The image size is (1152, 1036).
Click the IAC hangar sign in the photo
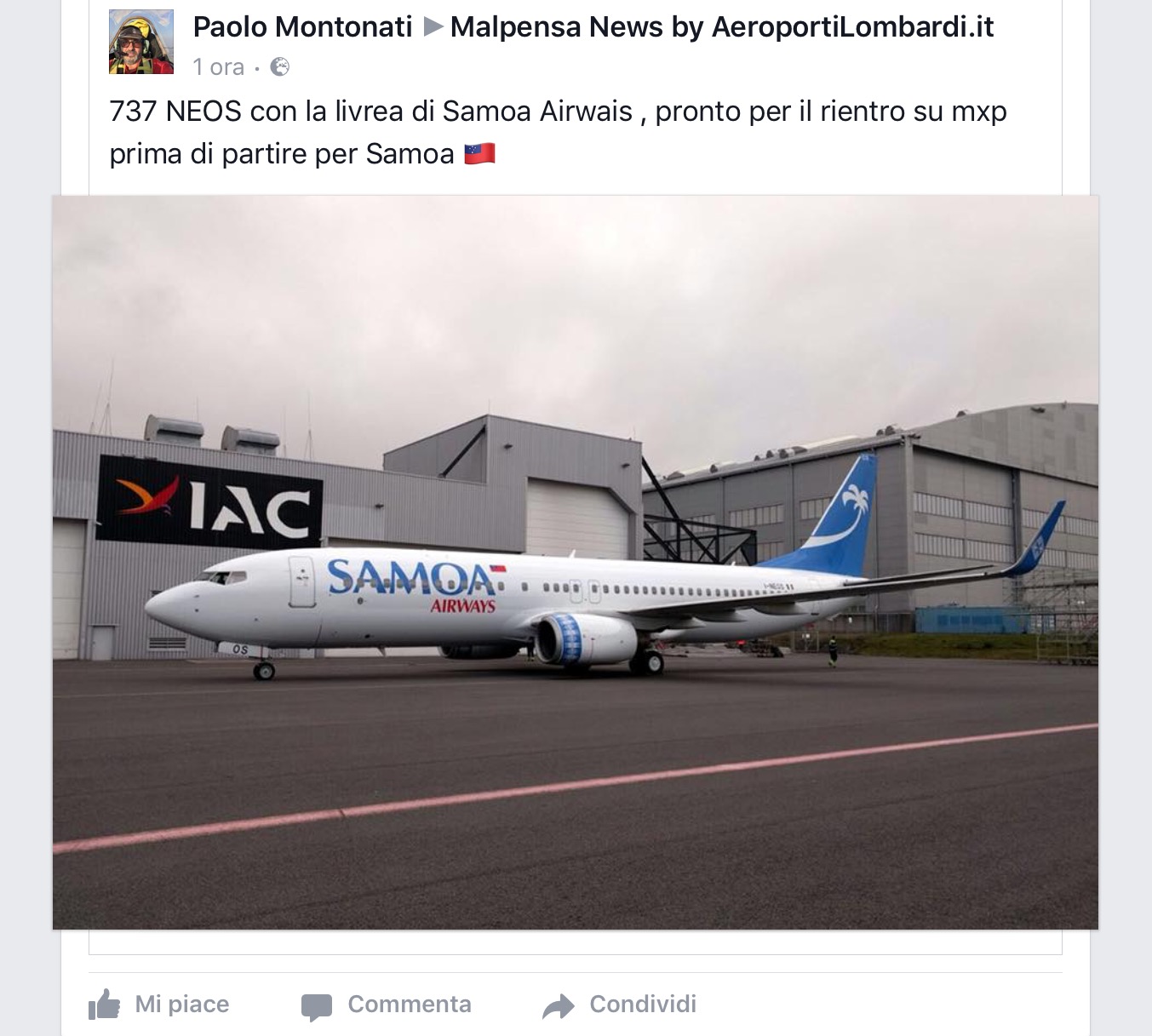coord(209,501)
